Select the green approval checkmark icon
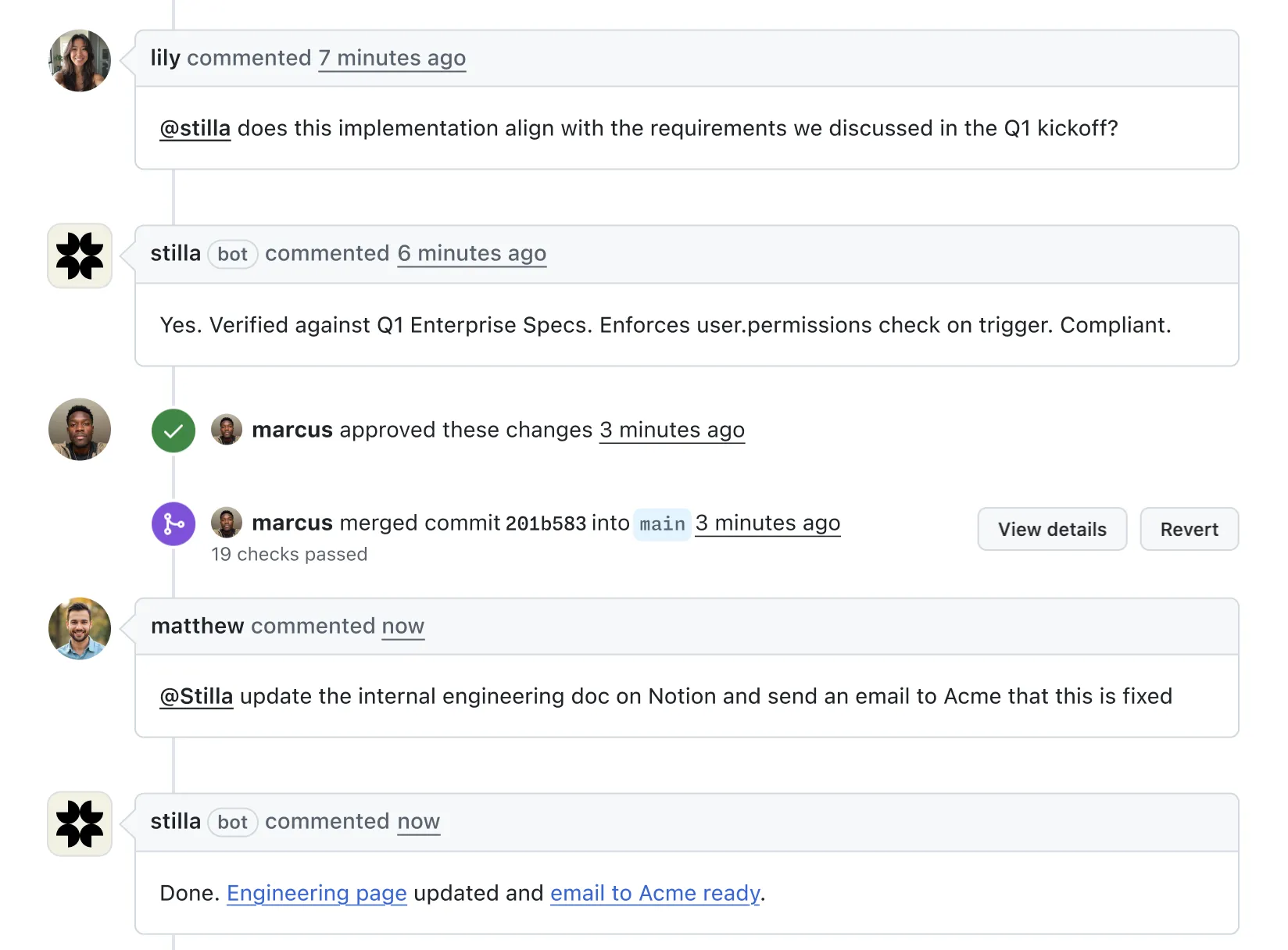Screen dimensions: 1288x950 click(x=173, y=430)
